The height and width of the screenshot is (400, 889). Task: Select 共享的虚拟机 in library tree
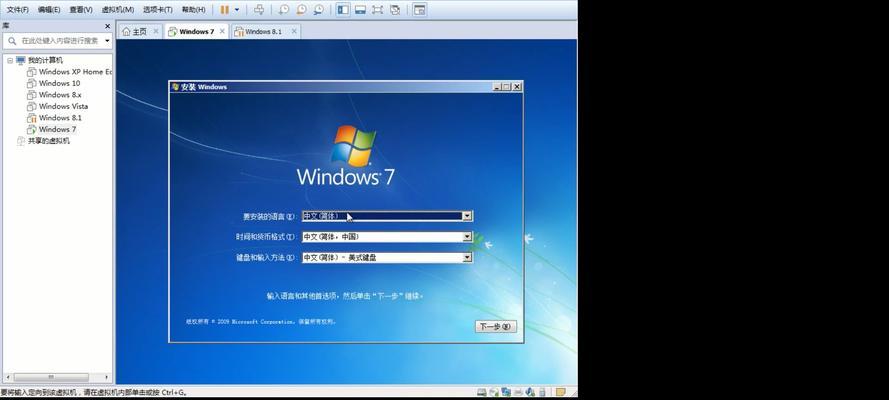49,141
